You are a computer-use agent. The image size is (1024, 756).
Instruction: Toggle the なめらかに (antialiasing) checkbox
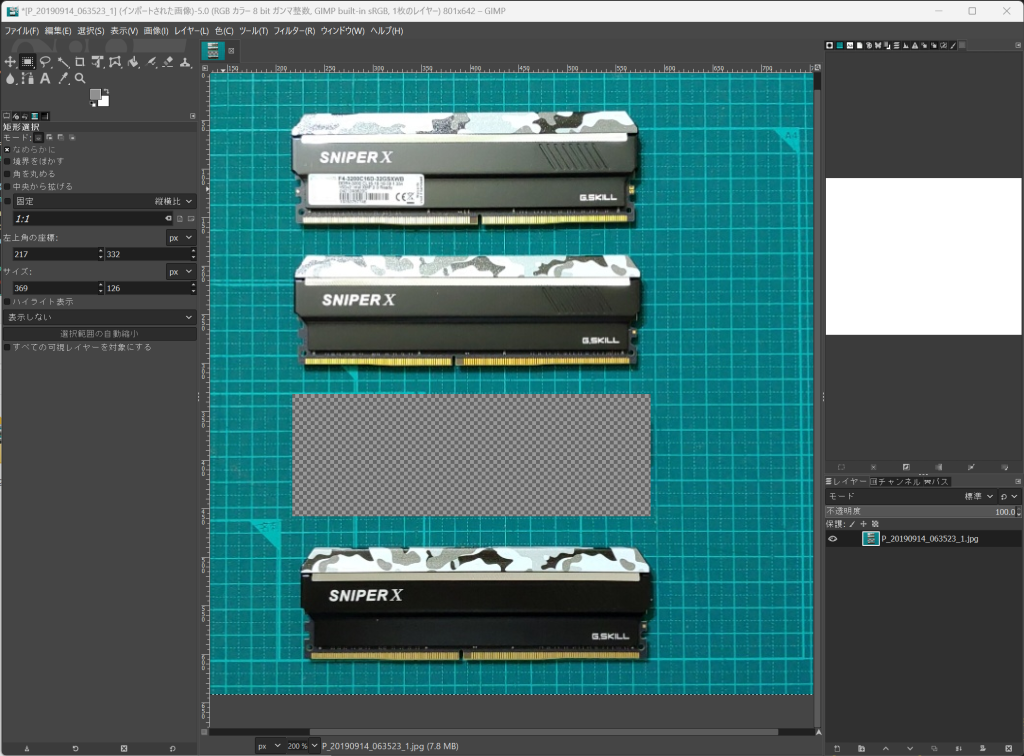coord(7,150)
